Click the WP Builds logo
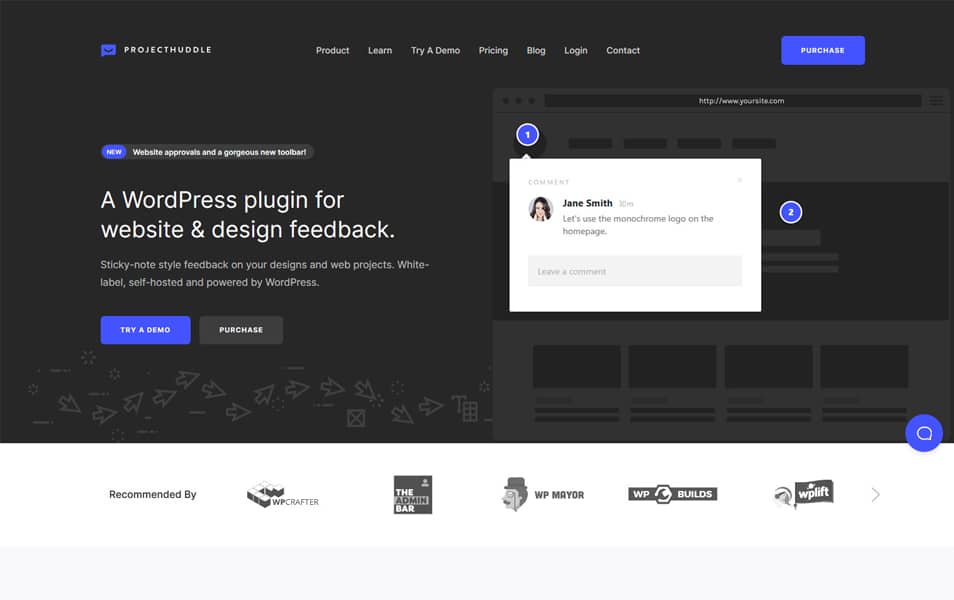 coord(672,493)
